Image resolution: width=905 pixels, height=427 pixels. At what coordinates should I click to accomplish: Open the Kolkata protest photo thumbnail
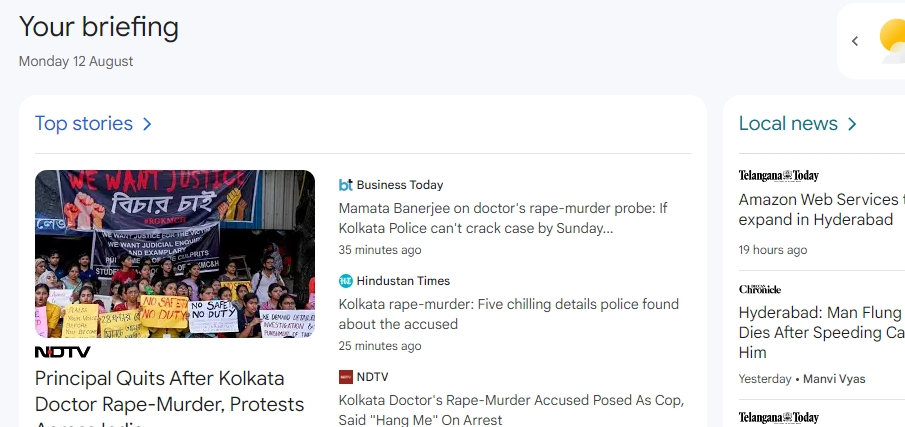tap(175, 254)
